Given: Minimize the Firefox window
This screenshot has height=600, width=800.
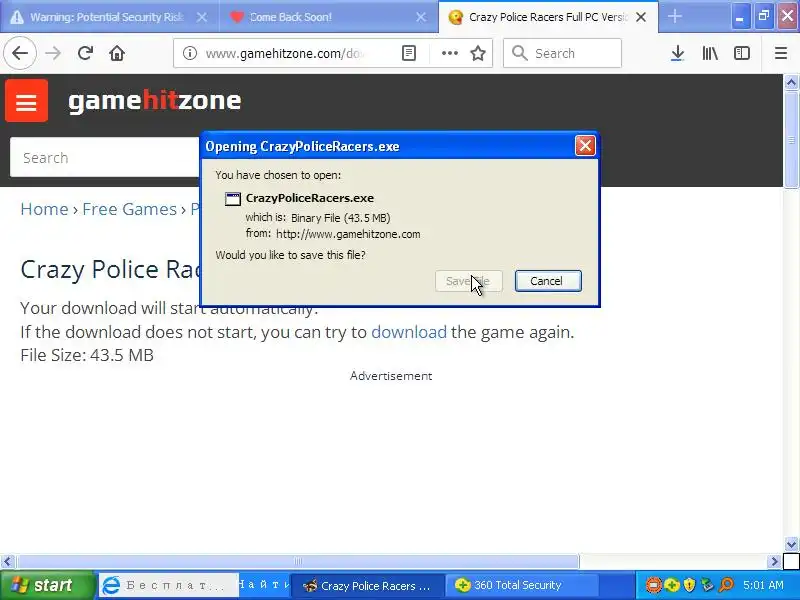Looking at the screenshot, I should click(739, 16).
